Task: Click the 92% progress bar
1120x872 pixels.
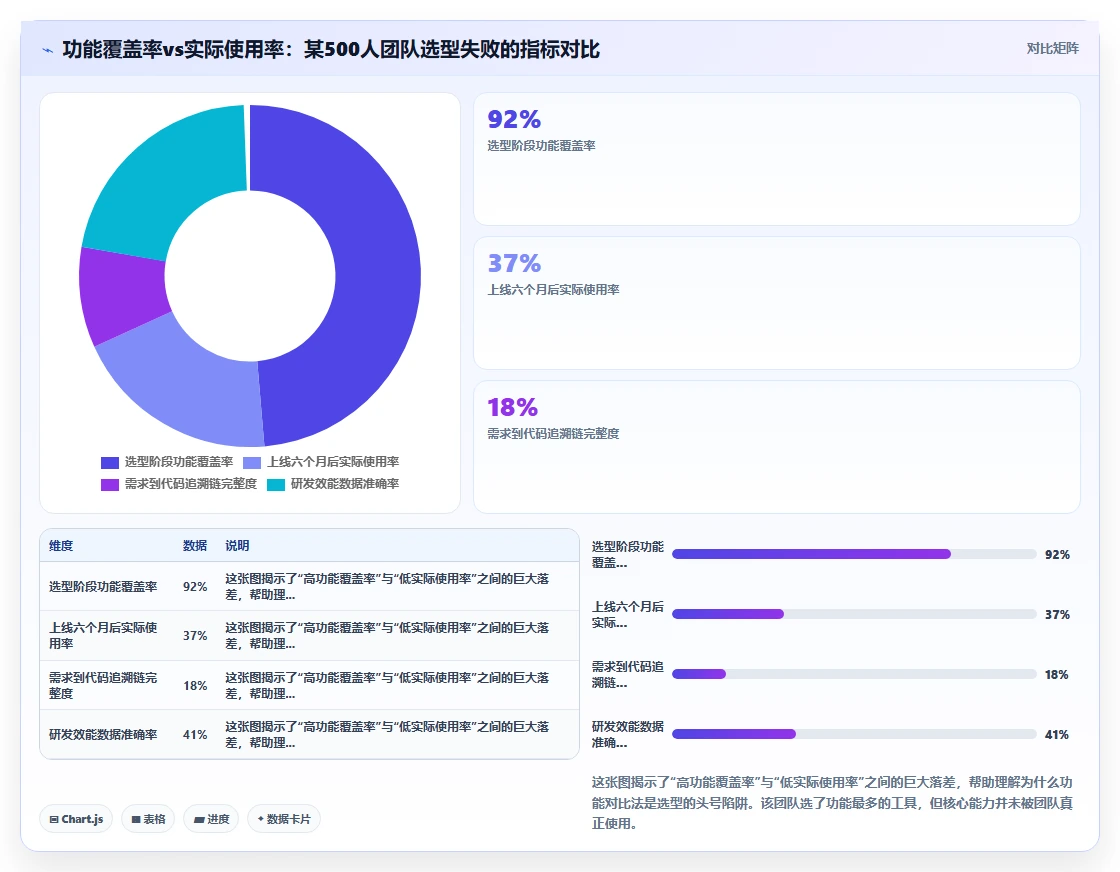Action: [854, 554]
